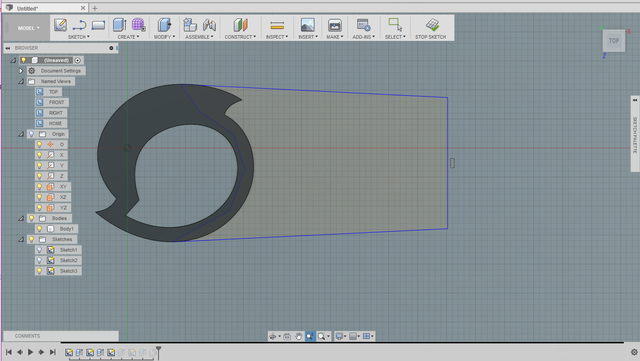Click the active Zoom Window icon
The width and height of the screenshot is (640, 361).
click(x=310, y=336)
